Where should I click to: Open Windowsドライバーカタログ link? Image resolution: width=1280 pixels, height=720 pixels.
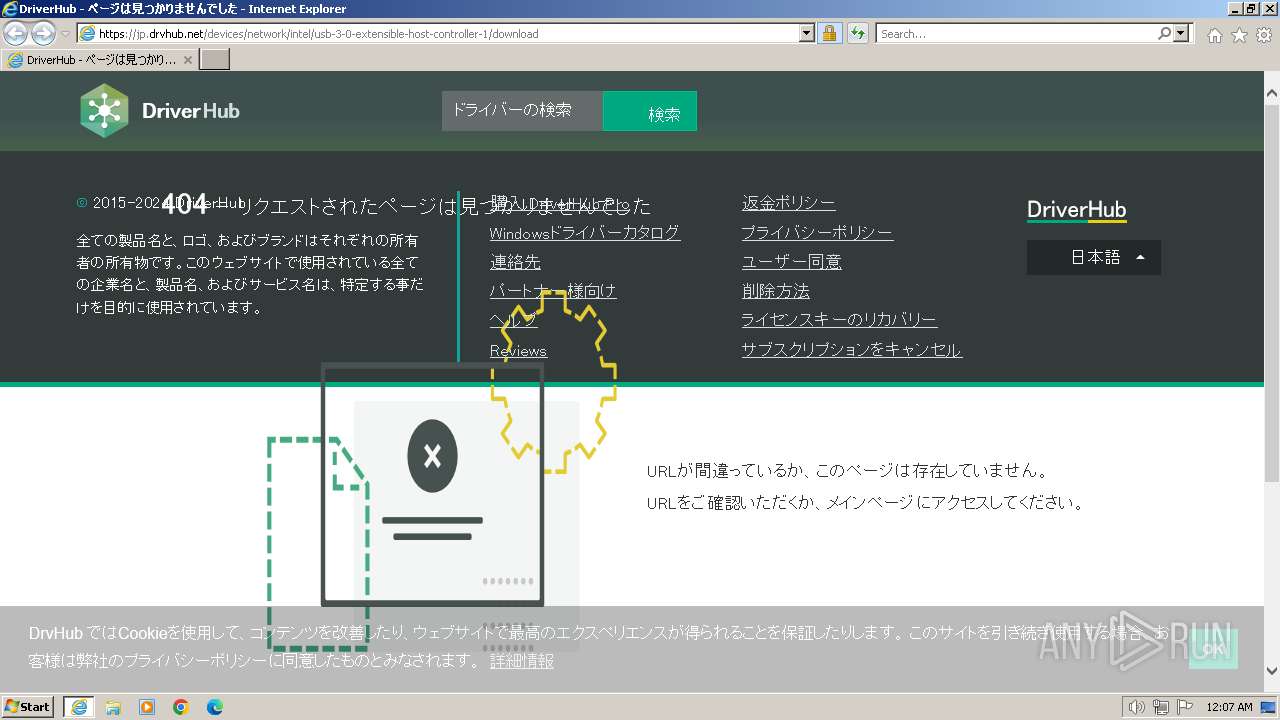(585, 233)
